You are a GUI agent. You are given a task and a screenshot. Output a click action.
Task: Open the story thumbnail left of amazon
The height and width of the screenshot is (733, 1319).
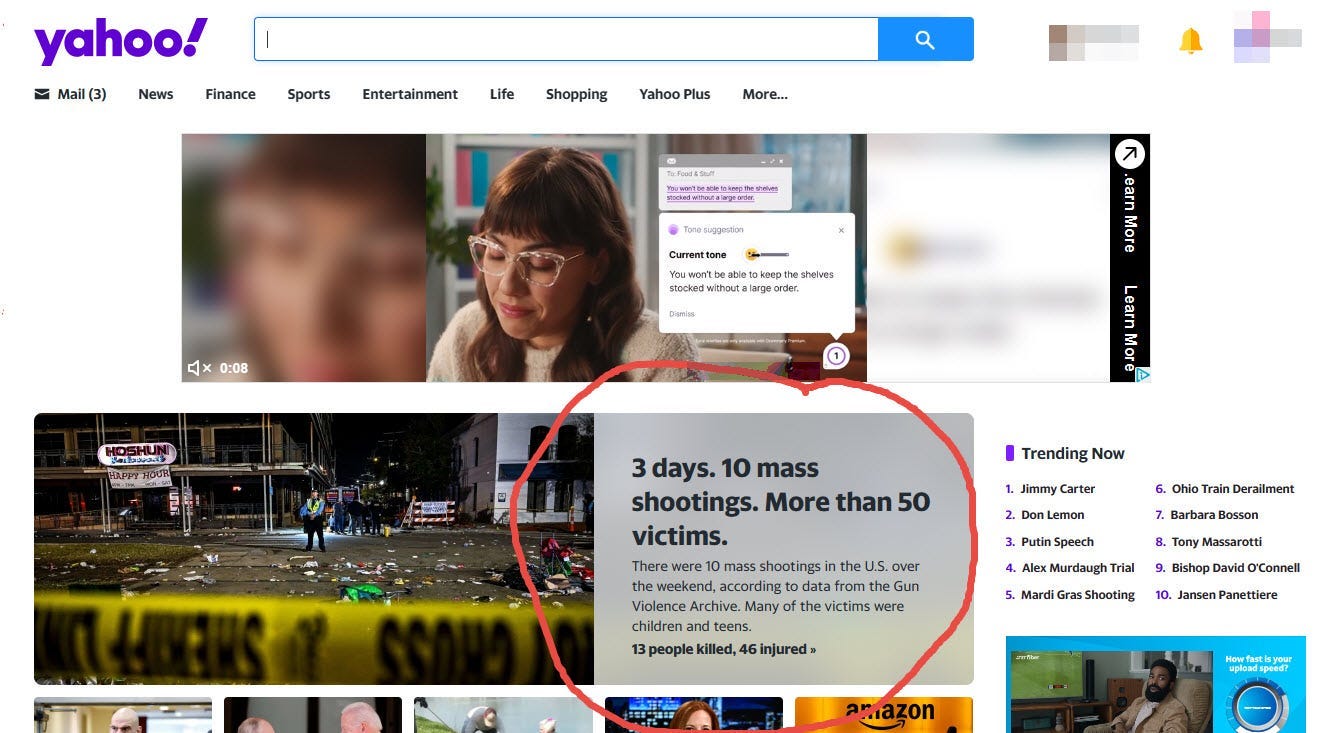point(694,715)
